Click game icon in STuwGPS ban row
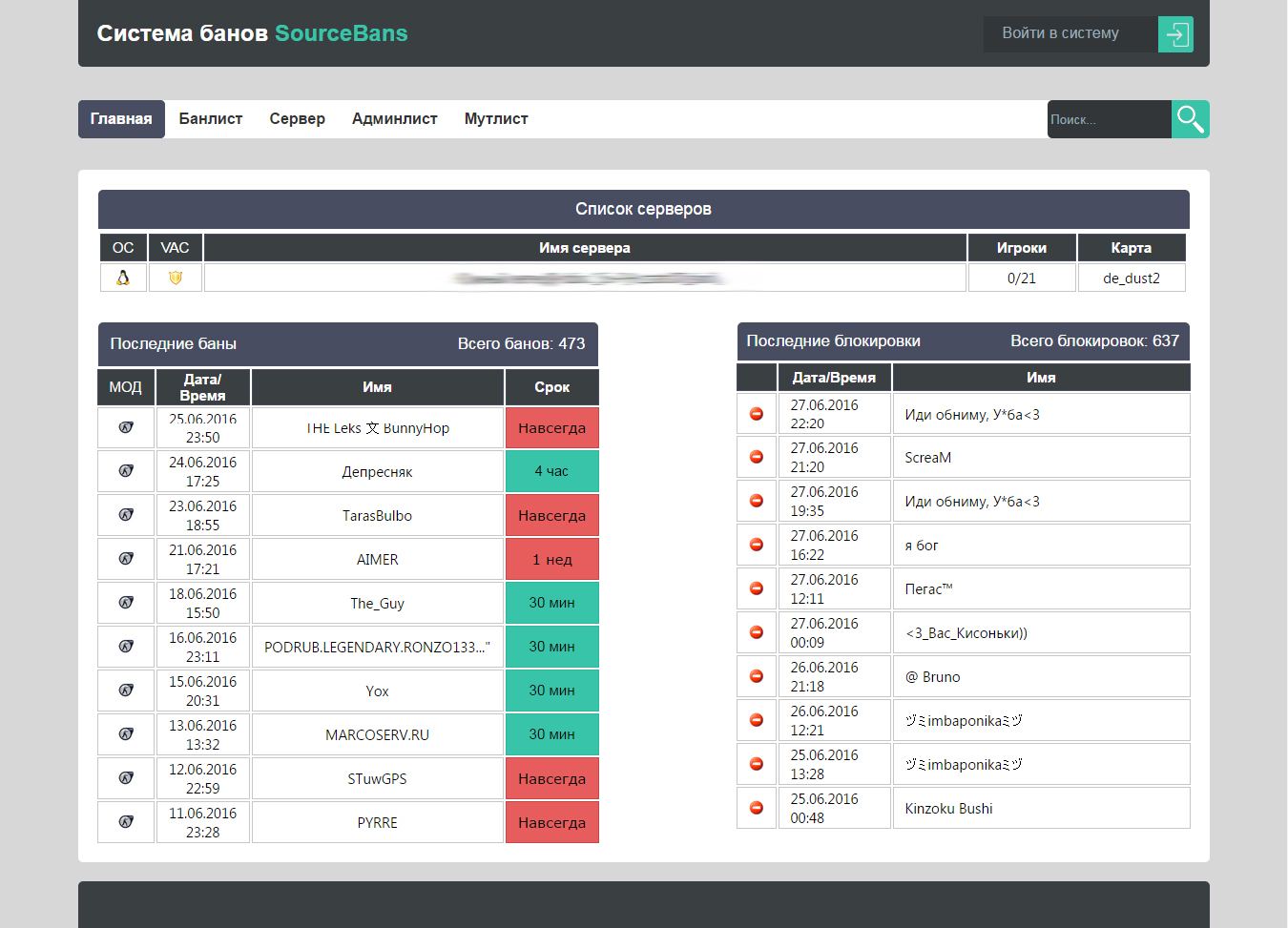 pos(126,778)
